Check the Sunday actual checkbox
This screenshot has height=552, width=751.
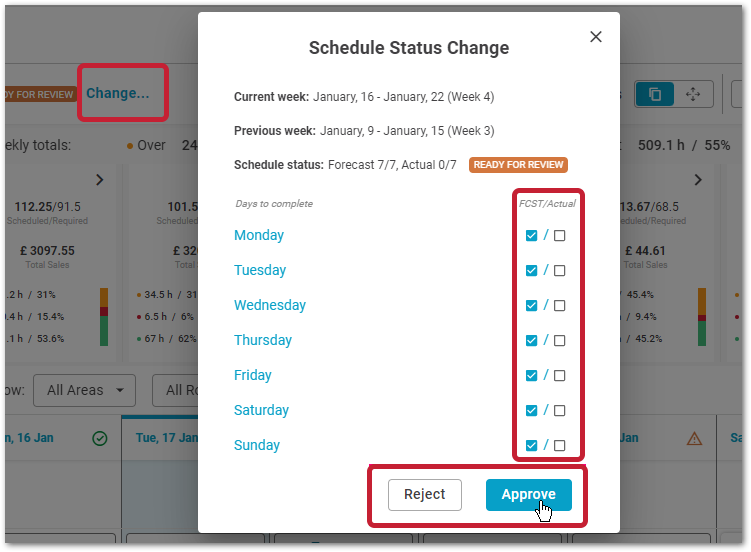(x=559, y=445)
